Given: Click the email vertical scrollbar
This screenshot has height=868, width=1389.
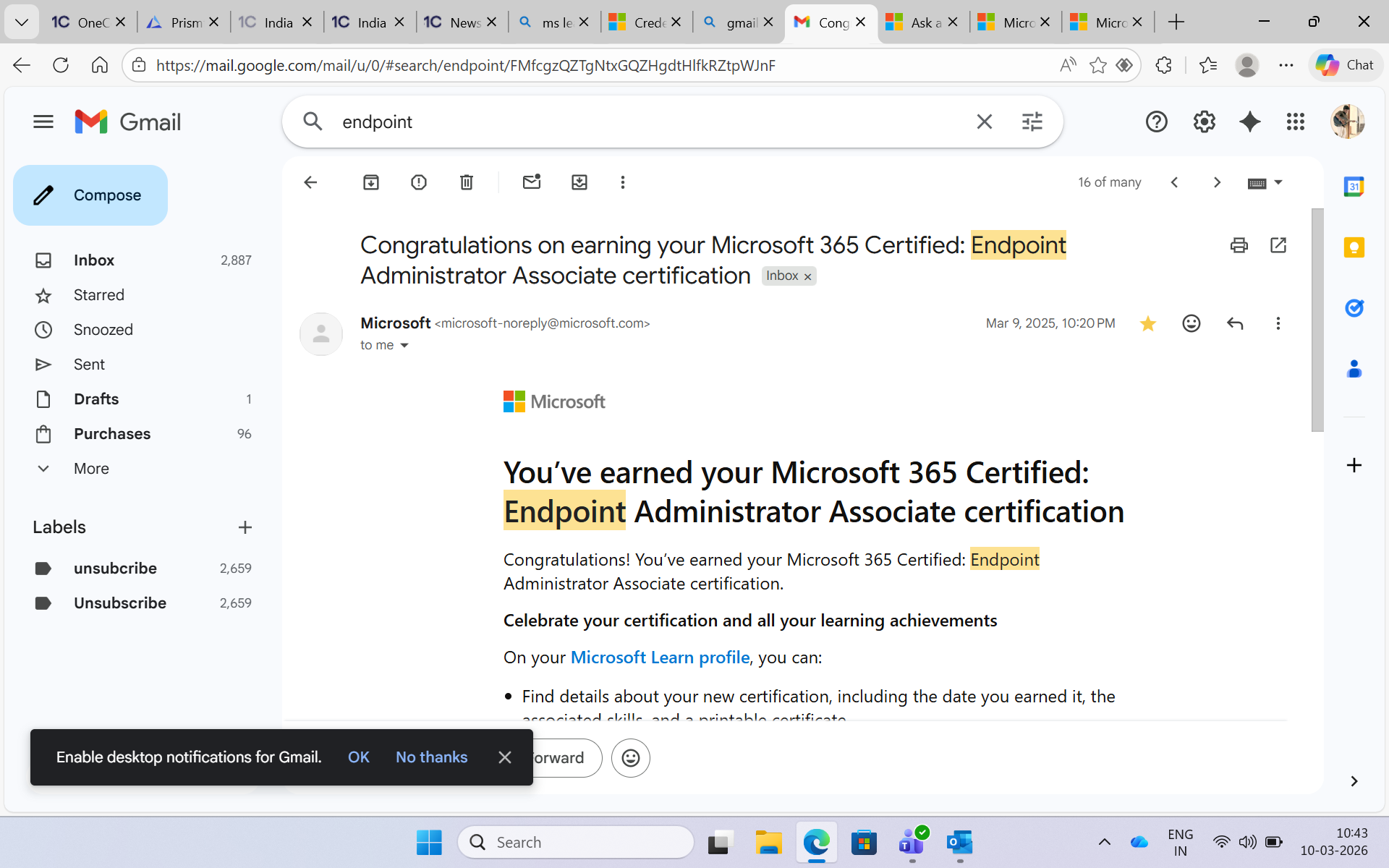Looking at the screenshot, I should 1317,320.
